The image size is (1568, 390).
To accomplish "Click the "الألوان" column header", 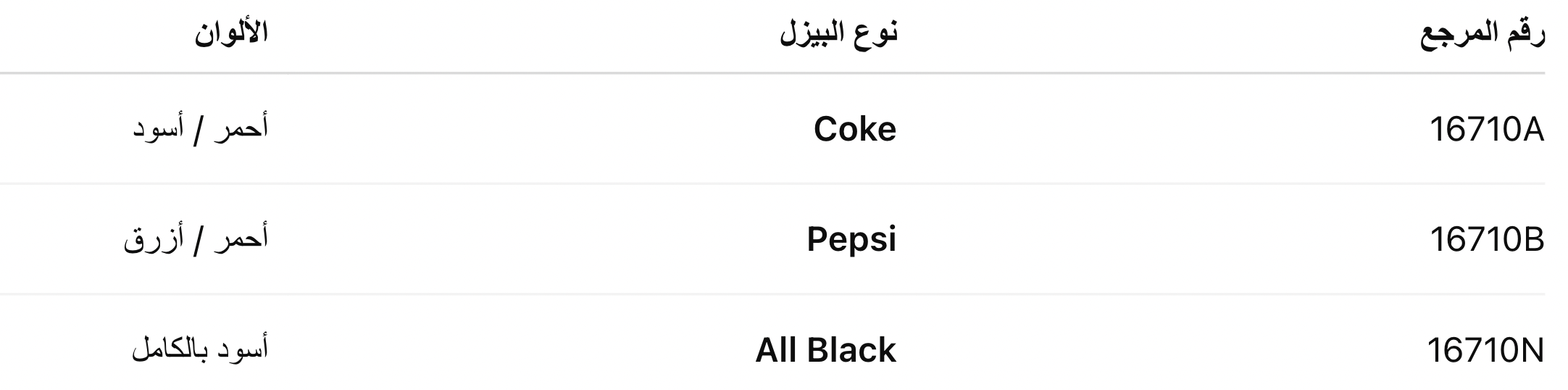I will click(230, 33).
